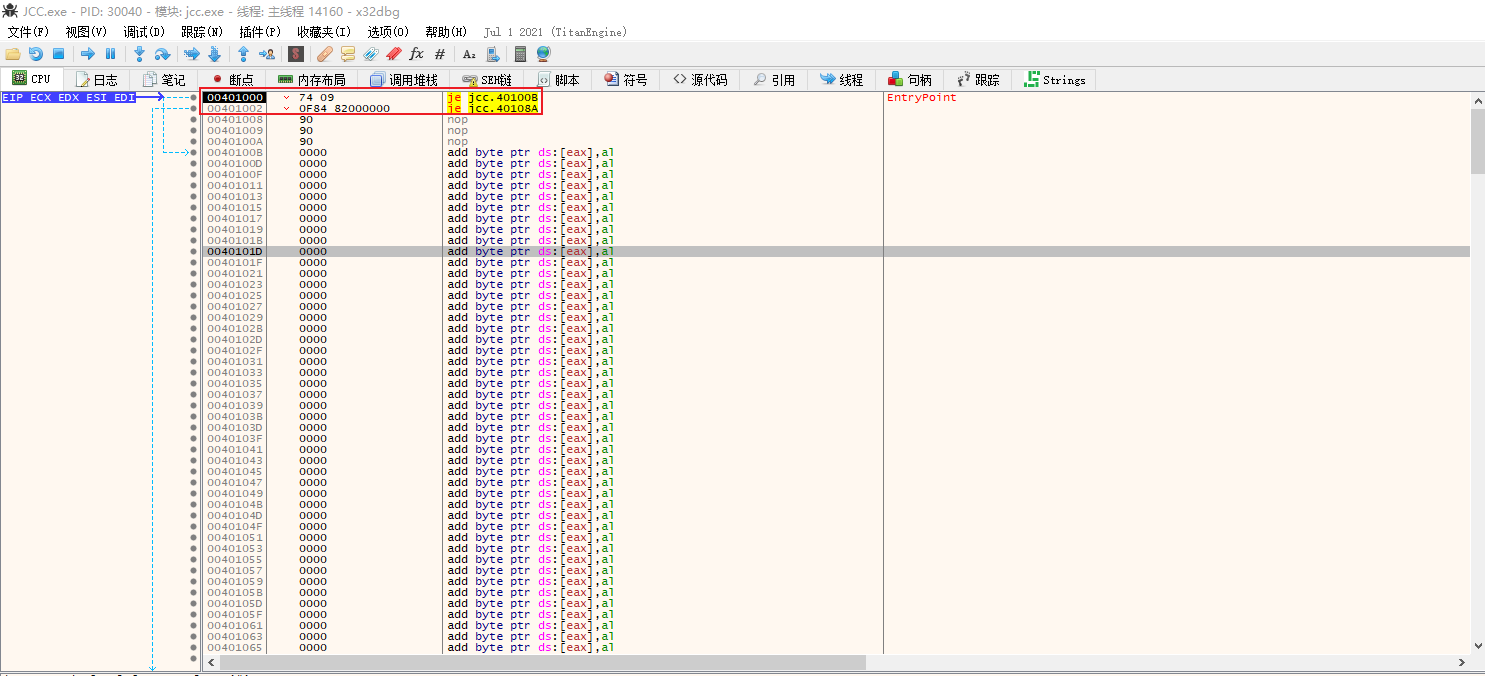Launch the Scylla plugin icon
Image resolution: width=1485 pixels, height=676 pixels.
pos(295,54)
